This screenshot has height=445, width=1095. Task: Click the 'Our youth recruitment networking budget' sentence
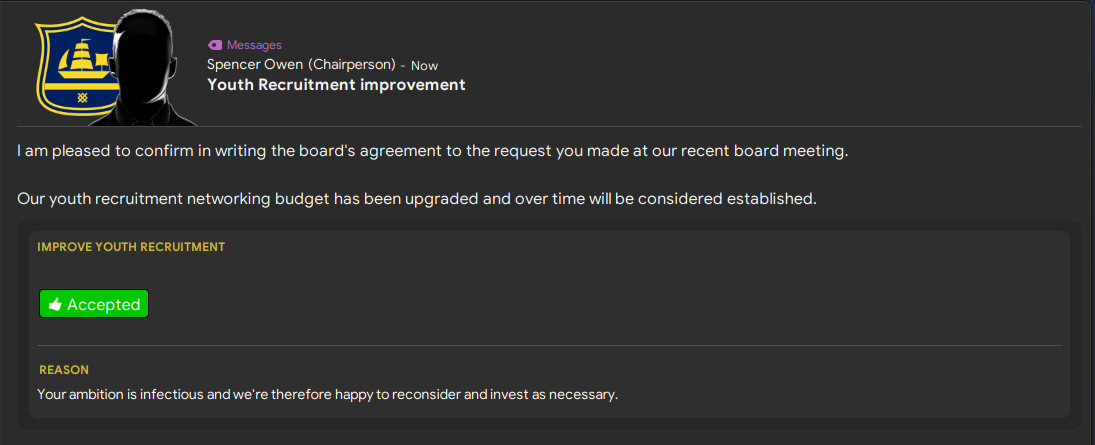(x=417, y=199)
